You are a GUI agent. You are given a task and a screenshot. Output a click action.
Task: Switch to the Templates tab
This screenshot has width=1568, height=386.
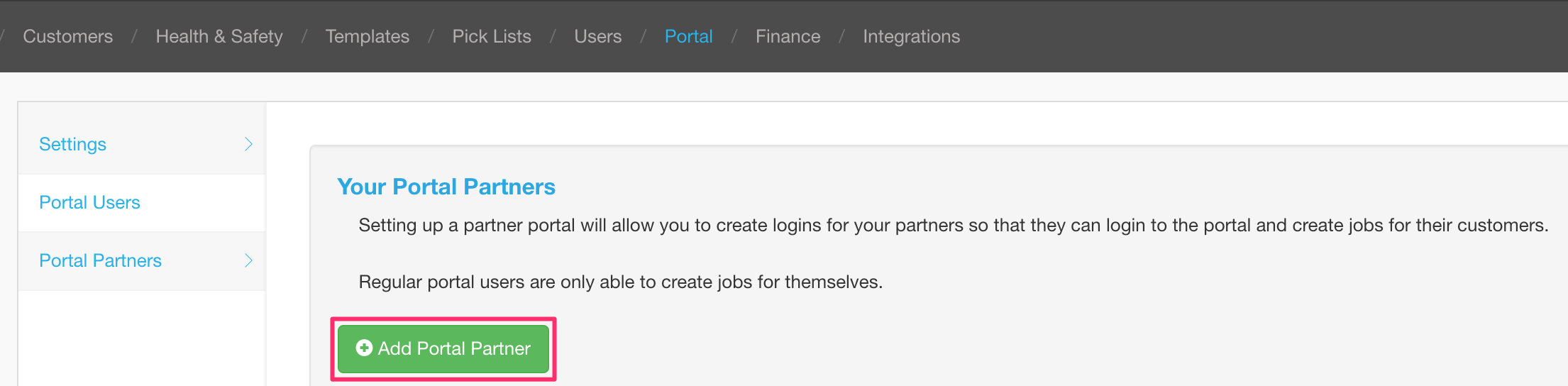(x=368, y=36)
